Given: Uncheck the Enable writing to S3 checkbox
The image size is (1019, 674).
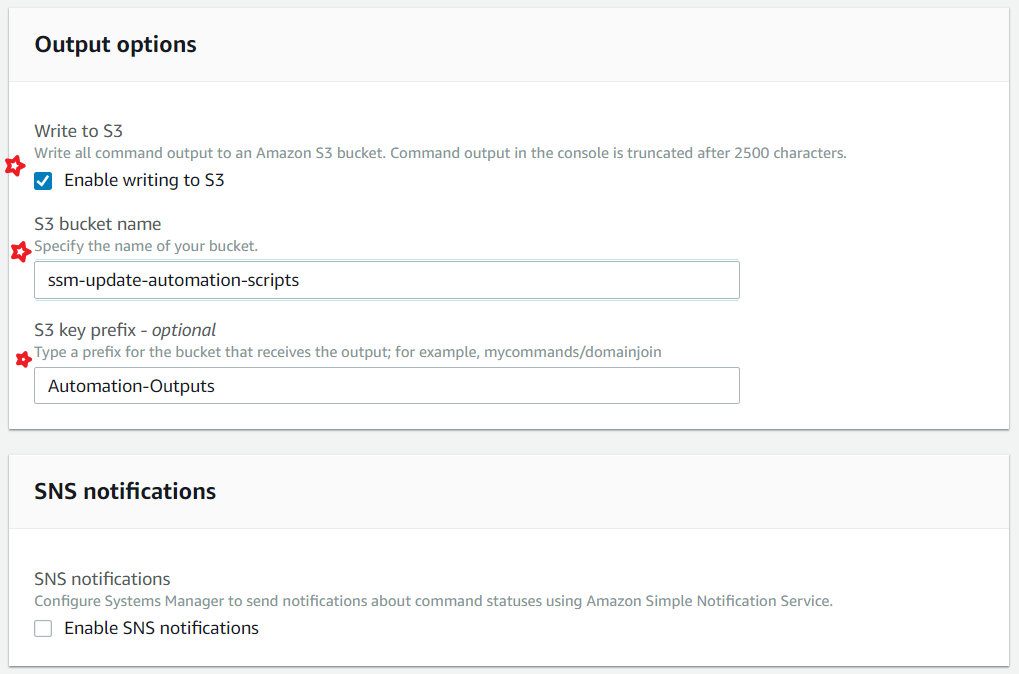Looking at the screenshot, I should coord(43,181).
